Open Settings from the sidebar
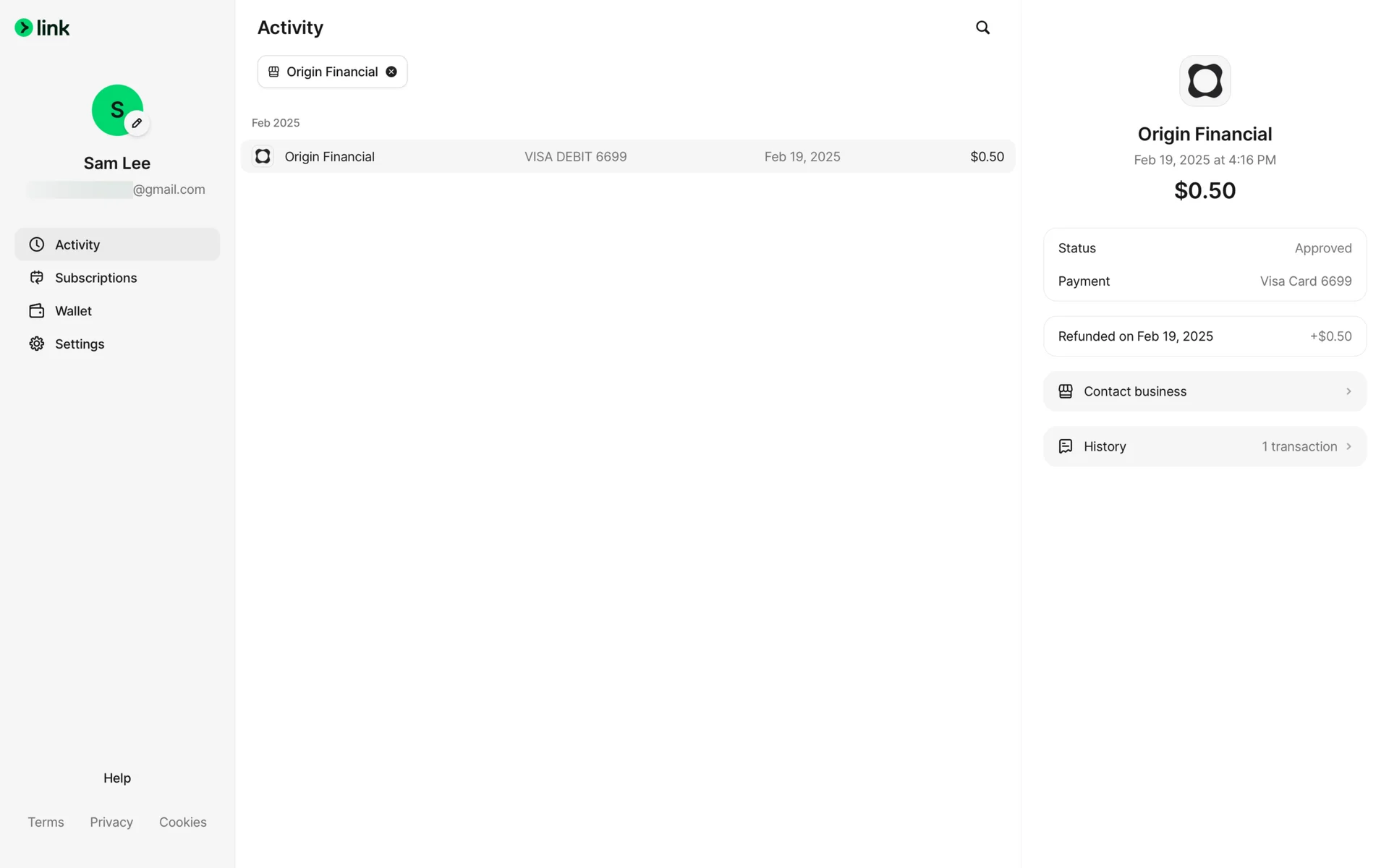This screenshot has height=868, width=1389. (80, 344)
